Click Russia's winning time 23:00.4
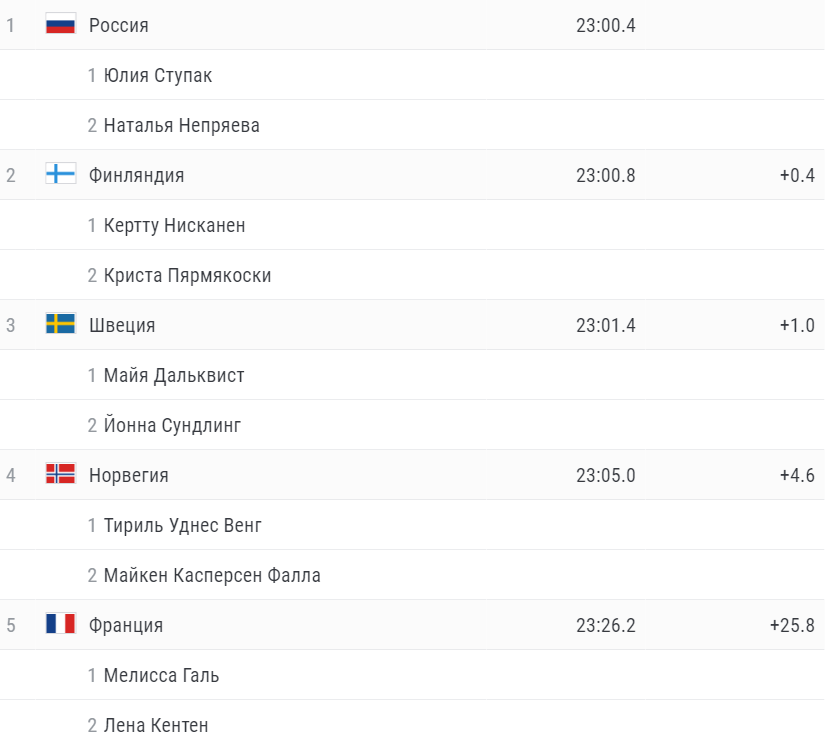The width and height of the screenshot is (825, 740). pyautogui.click(x=606, y=25)
